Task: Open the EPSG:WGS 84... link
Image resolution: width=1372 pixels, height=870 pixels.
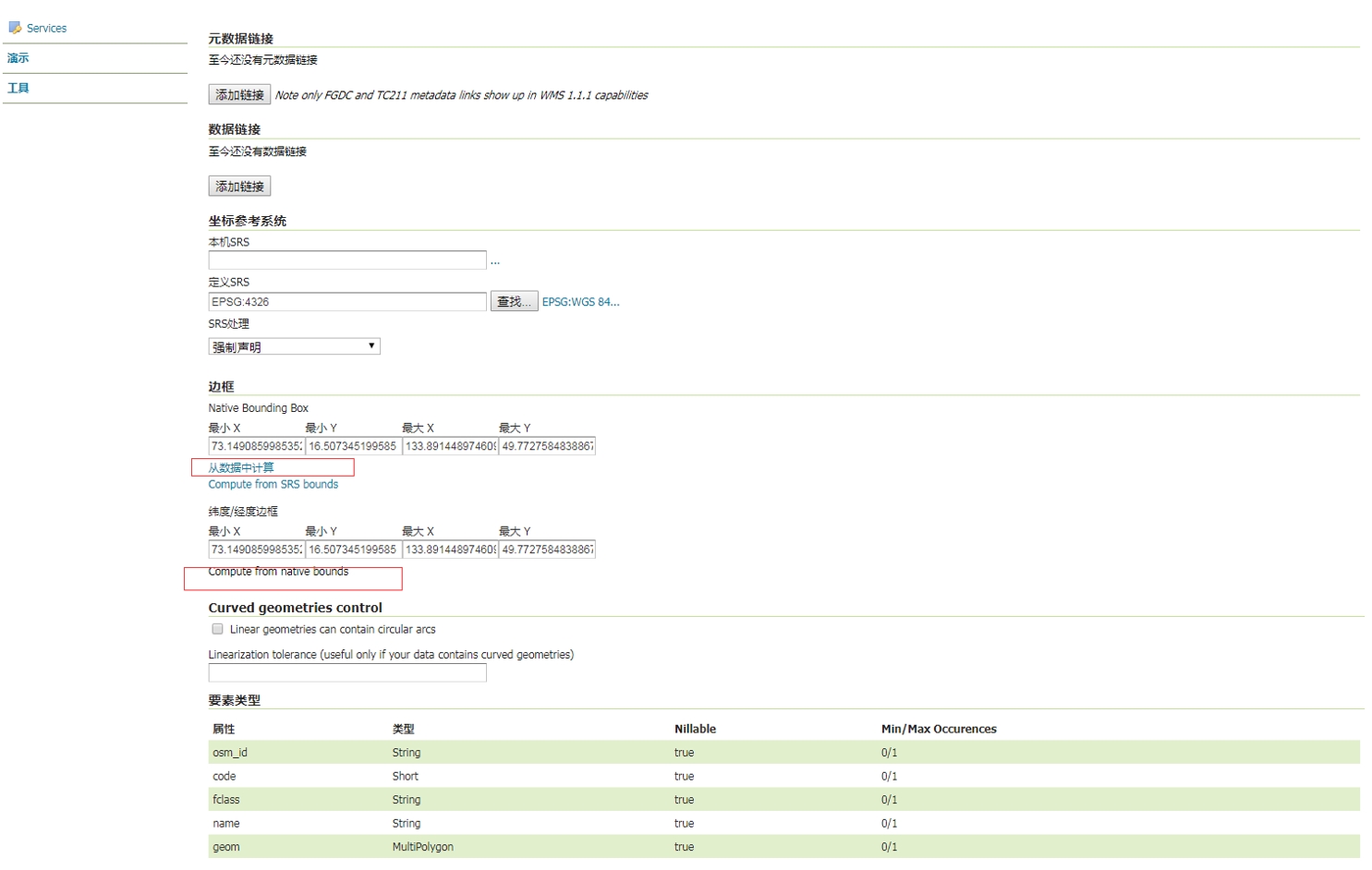Action: 580,302
